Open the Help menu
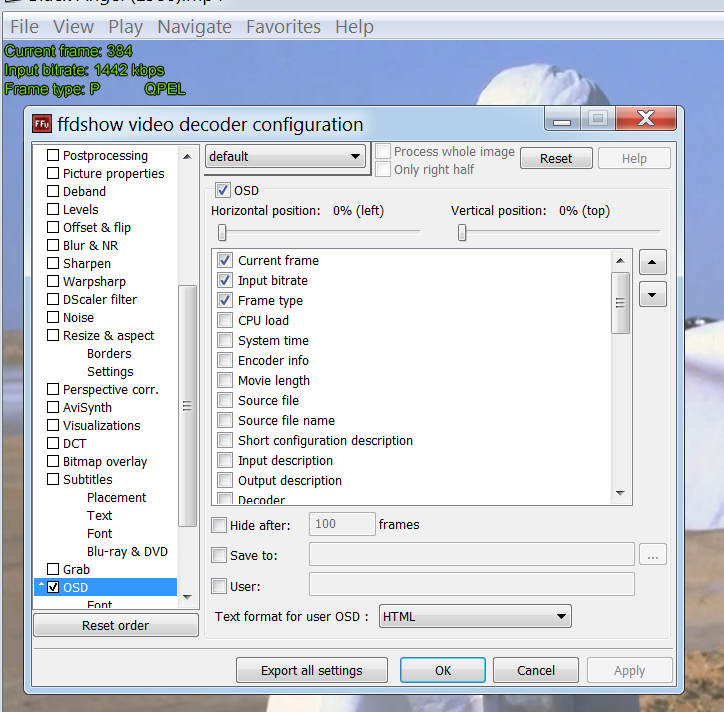The height and width of the screenshot is (712, 724). pyautogui.click(x=354, y=27)
